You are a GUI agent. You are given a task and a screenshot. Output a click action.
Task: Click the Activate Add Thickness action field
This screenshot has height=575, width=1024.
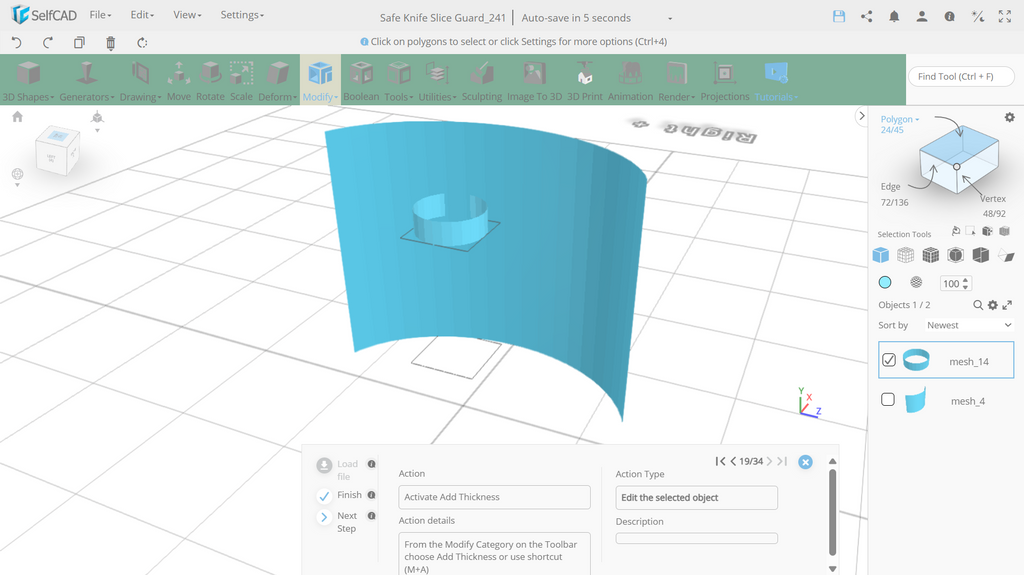494,497
